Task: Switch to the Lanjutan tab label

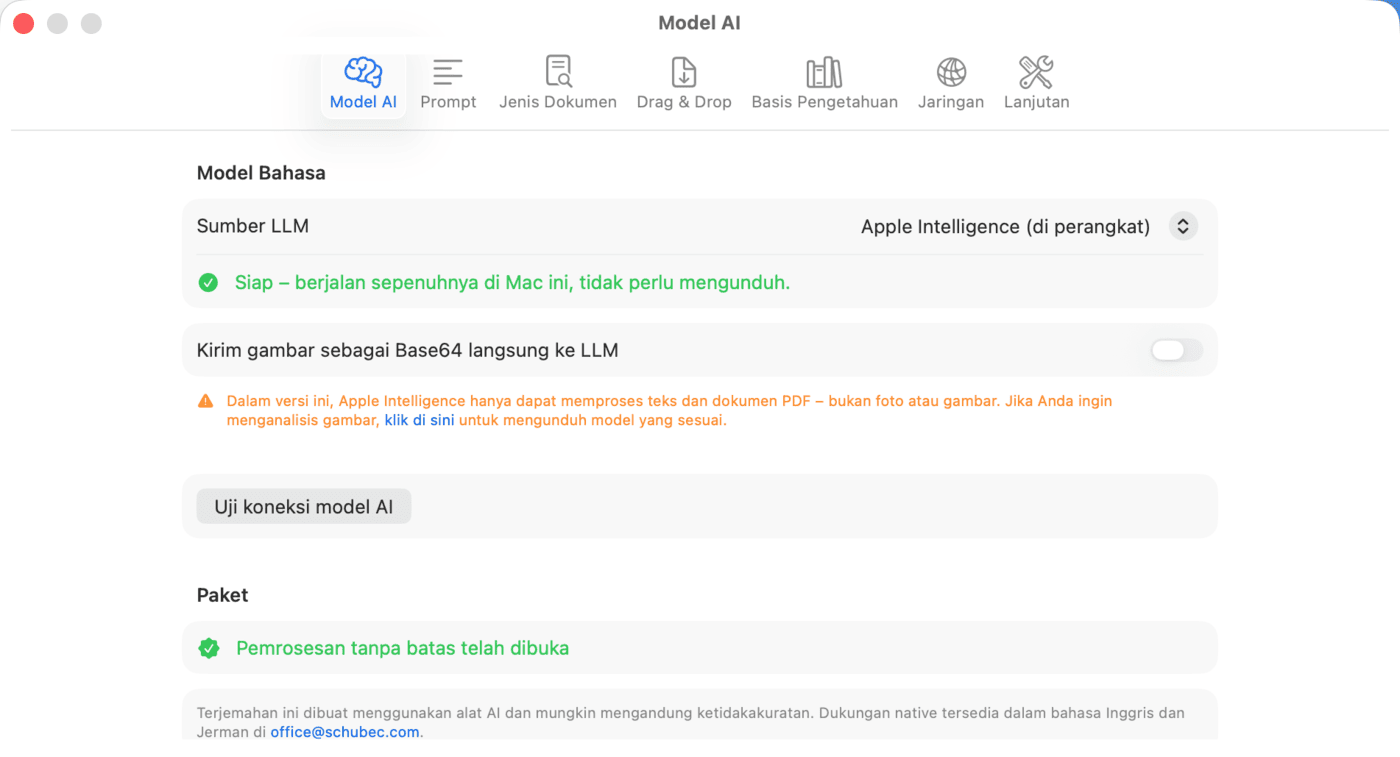Action: point(1036,102)
